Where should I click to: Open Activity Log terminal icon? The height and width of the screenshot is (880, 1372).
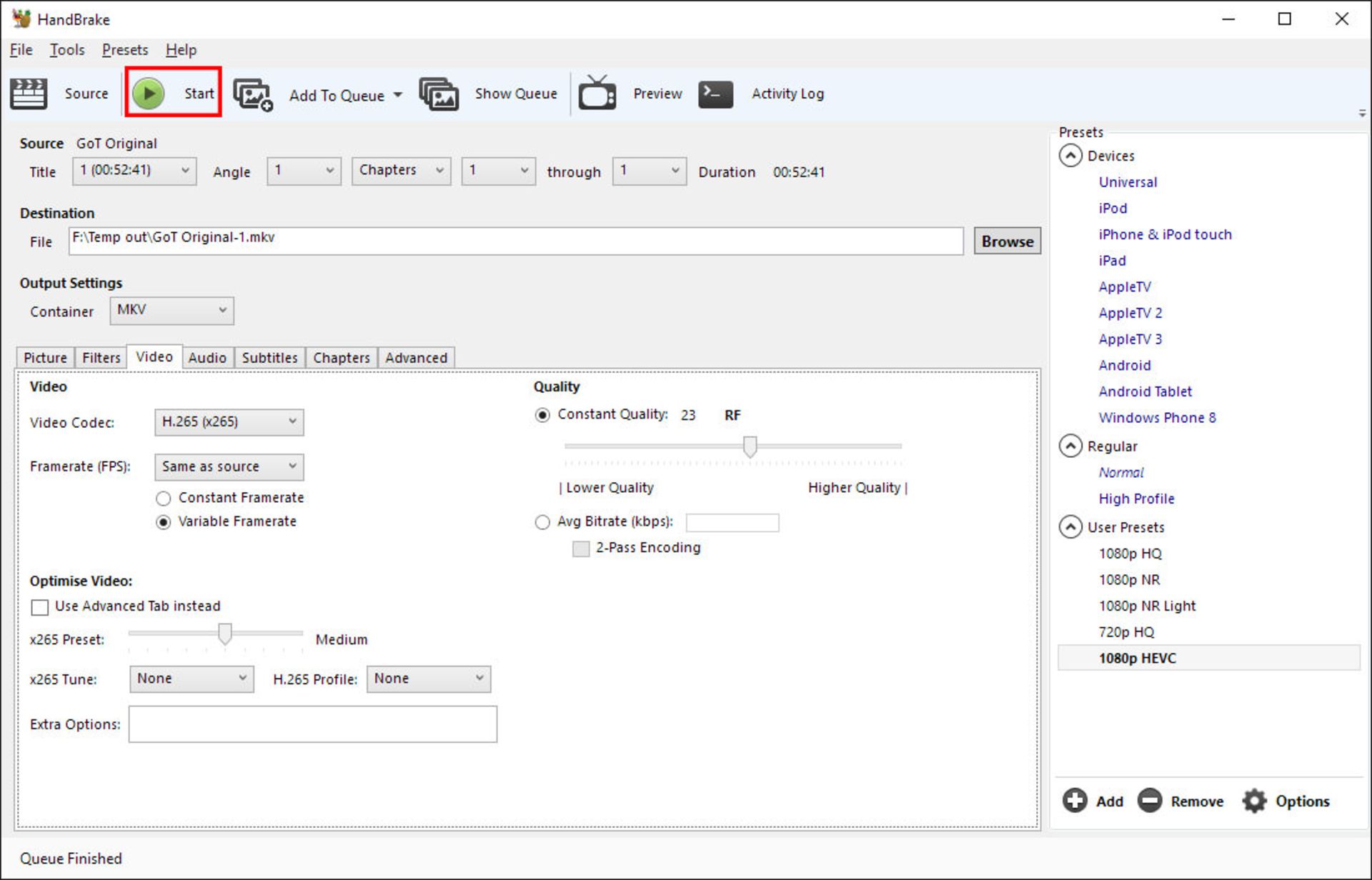pyautogui.click(x=715, y=94)
